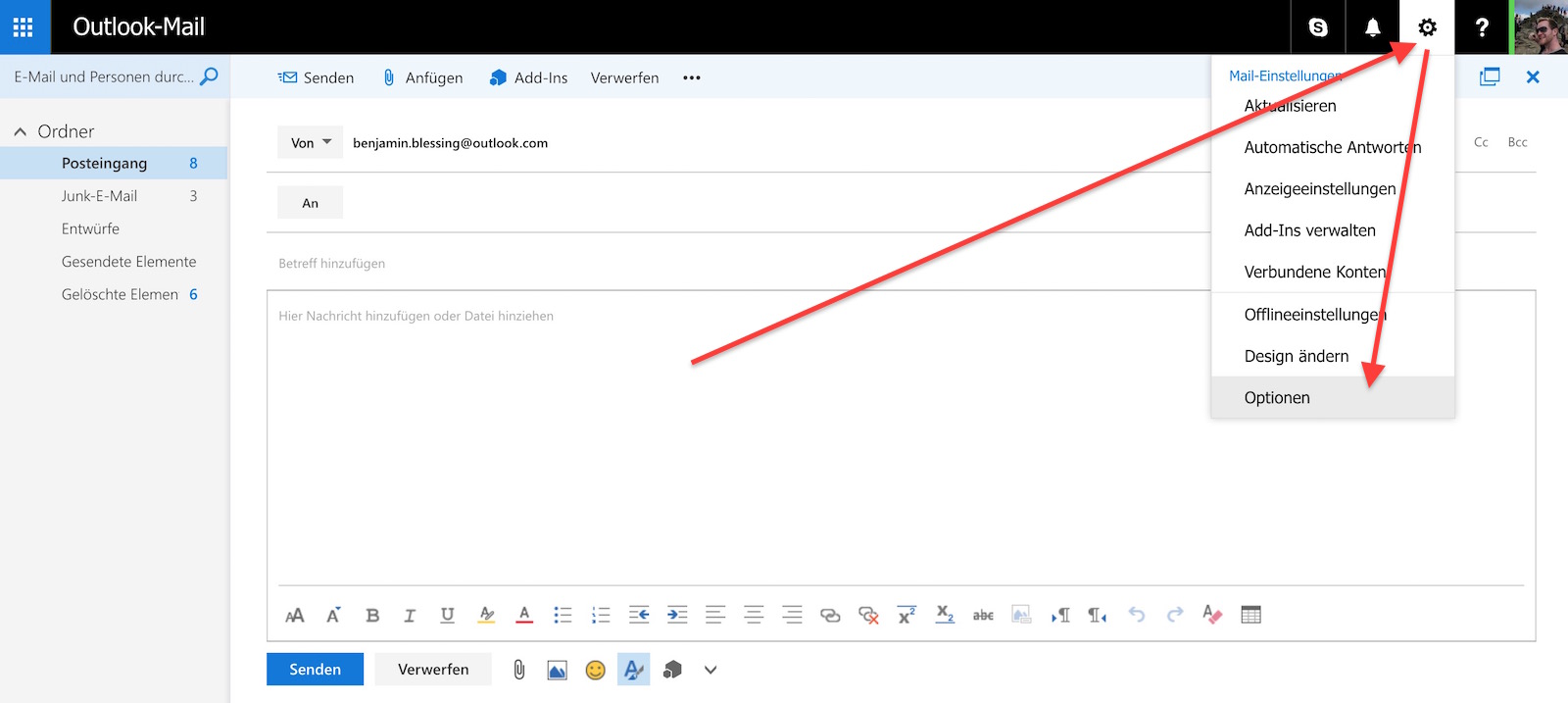Click into the mail and people search field
Screen dimensions: 1568x703
coord(104,76)
